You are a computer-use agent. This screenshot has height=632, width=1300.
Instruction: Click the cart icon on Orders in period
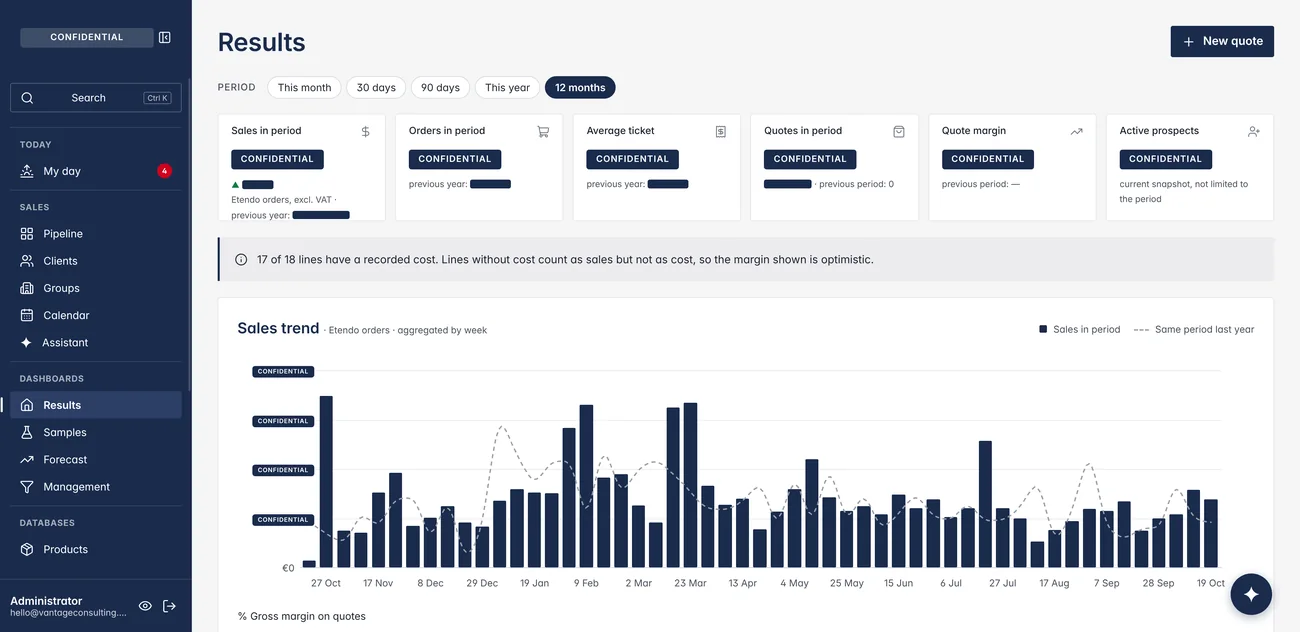[543, 131]
